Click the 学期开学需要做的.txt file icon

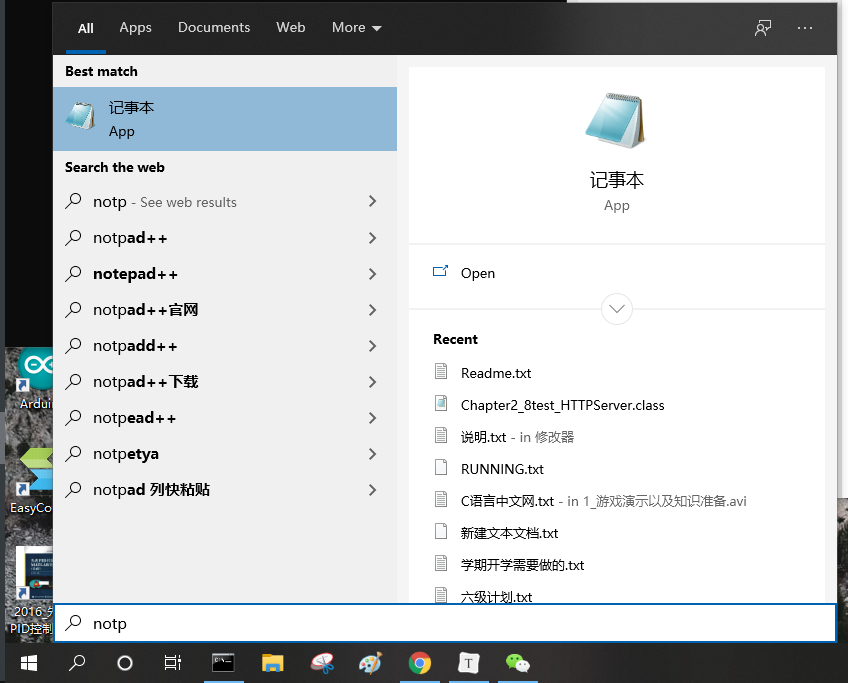tap(441, 563)
